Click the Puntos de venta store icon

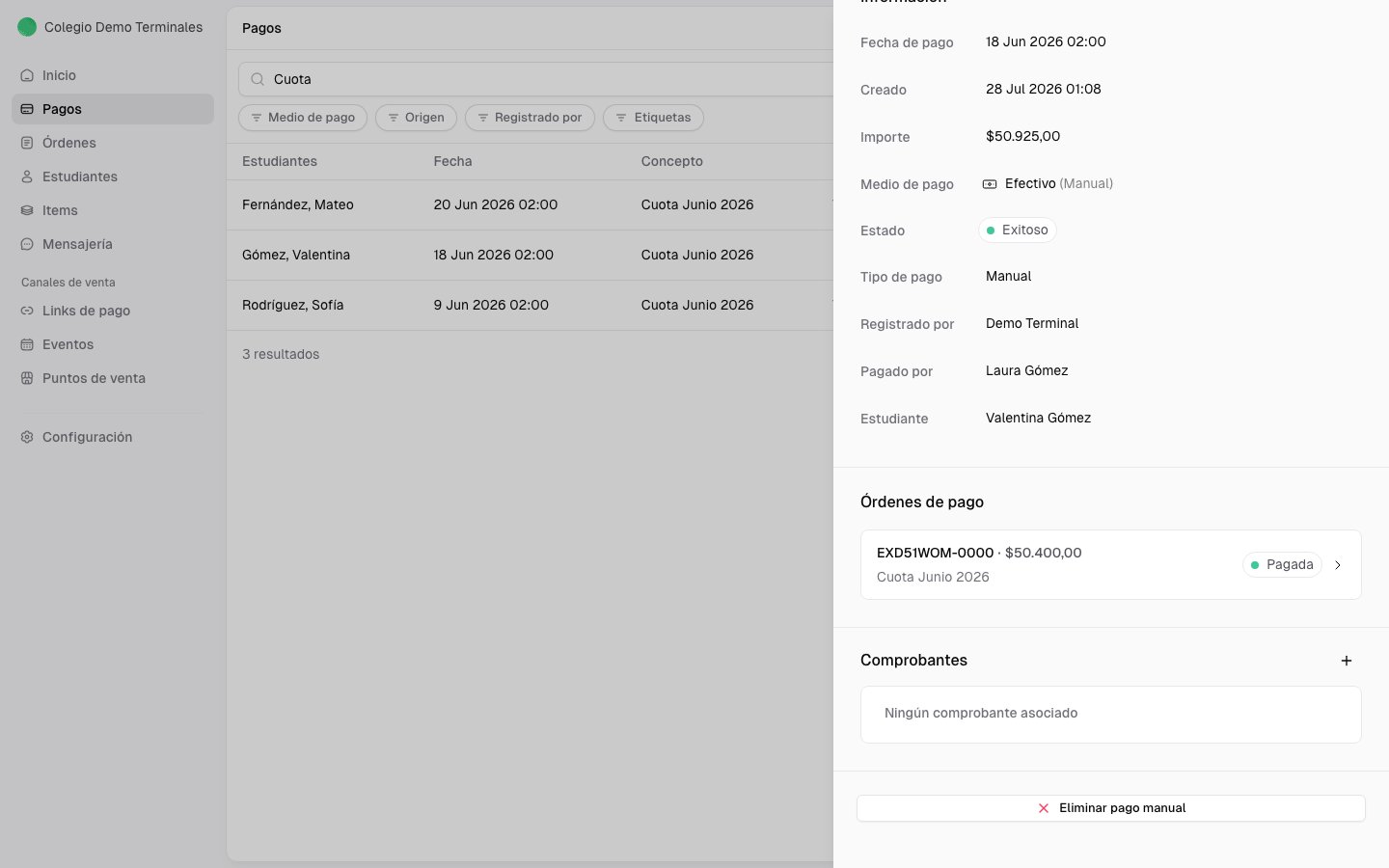click(x=27, y=378)
